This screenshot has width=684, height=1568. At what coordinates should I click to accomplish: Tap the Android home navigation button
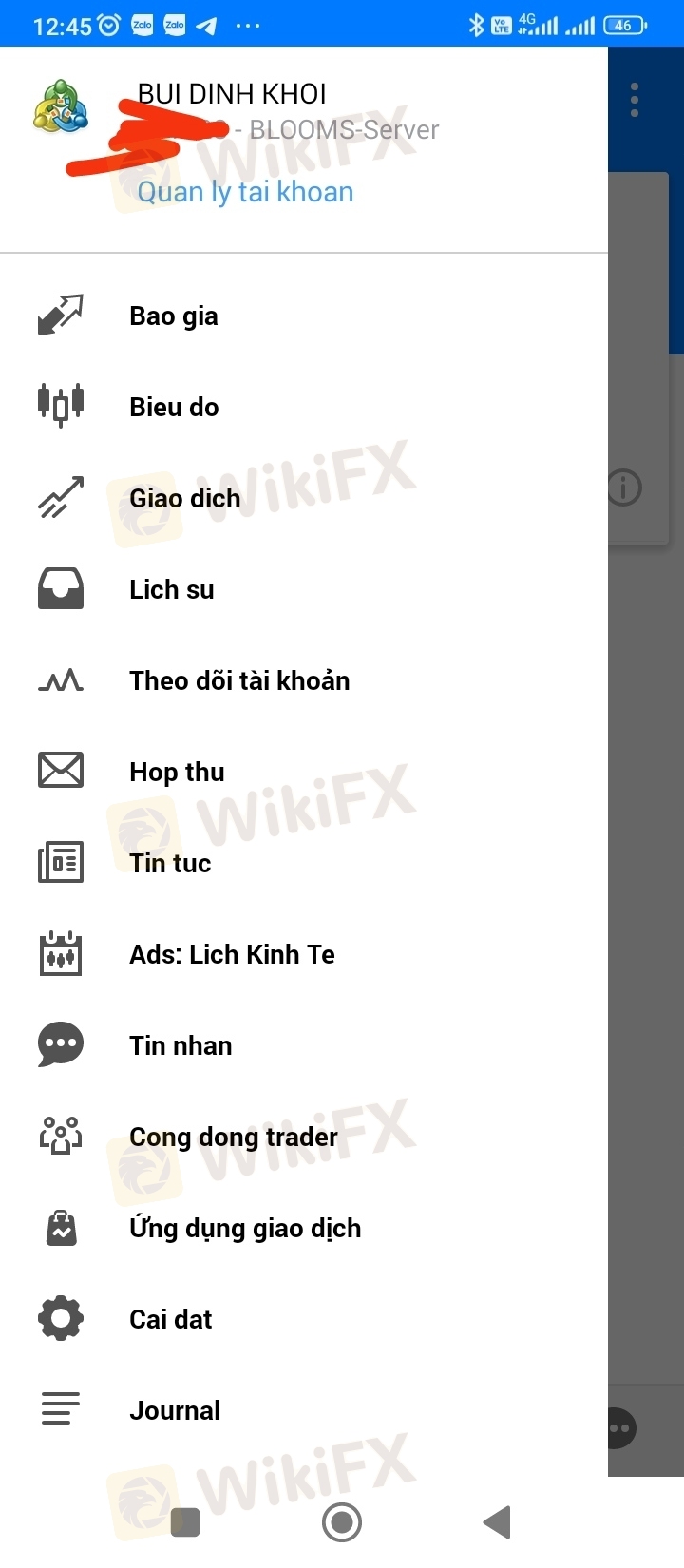pos(342,1521)
